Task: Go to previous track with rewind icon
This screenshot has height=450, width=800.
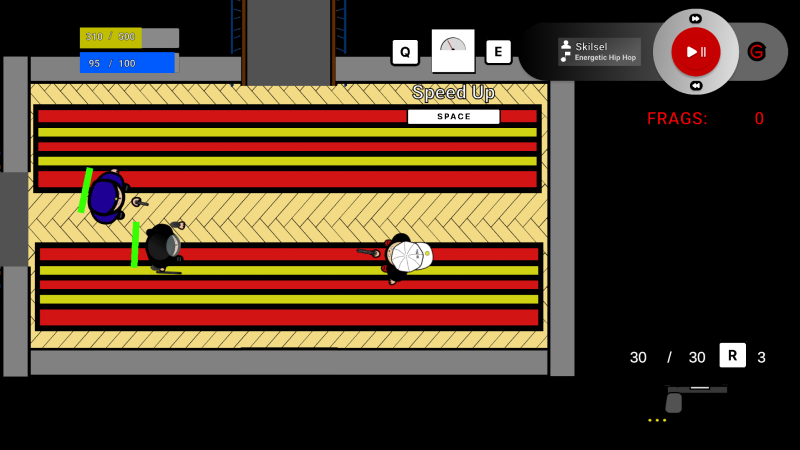Action: (x=696, y=86)
